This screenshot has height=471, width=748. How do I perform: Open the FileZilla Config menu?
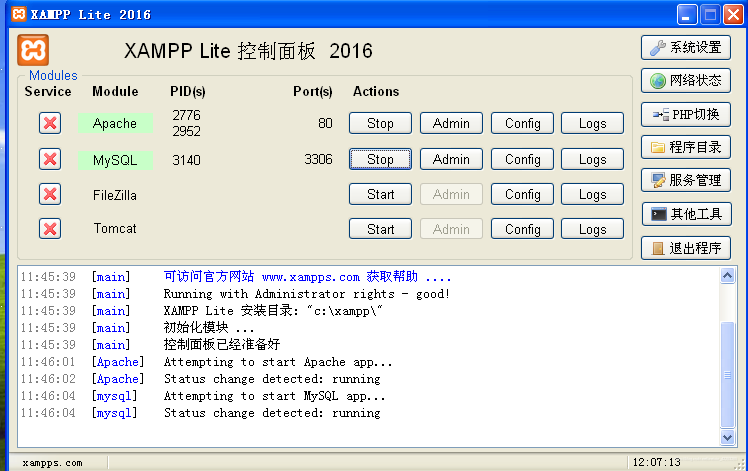click(522, 194)
